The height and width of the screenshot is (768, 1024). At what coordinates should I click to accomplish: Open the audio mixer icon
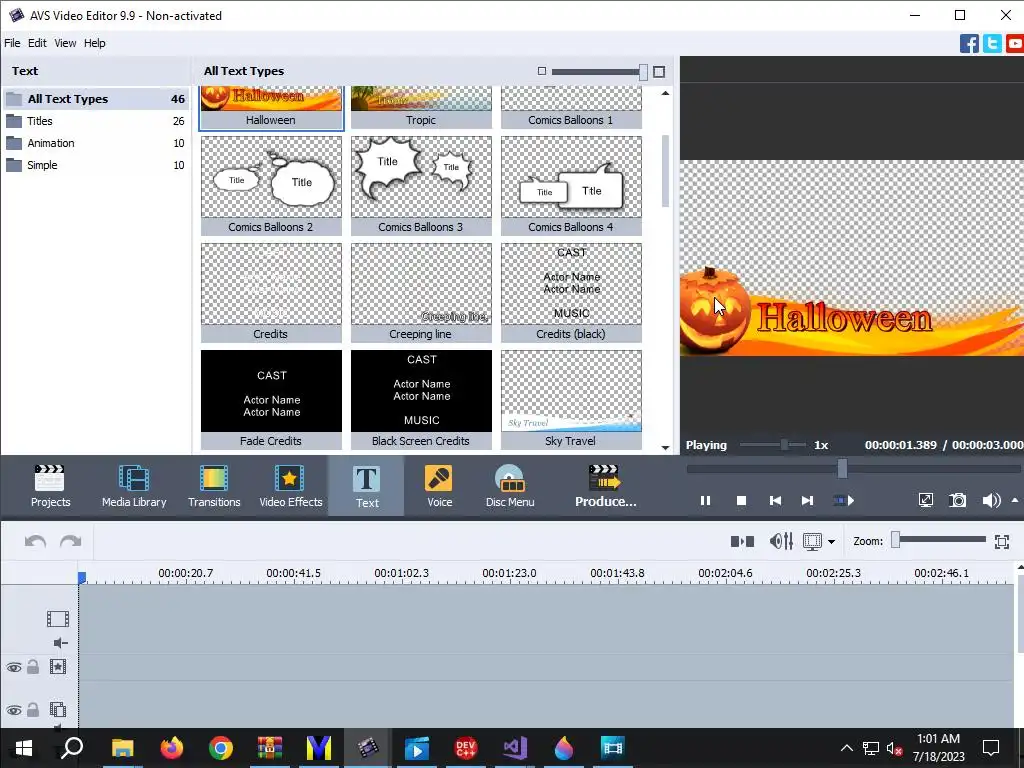pos(781,541)
